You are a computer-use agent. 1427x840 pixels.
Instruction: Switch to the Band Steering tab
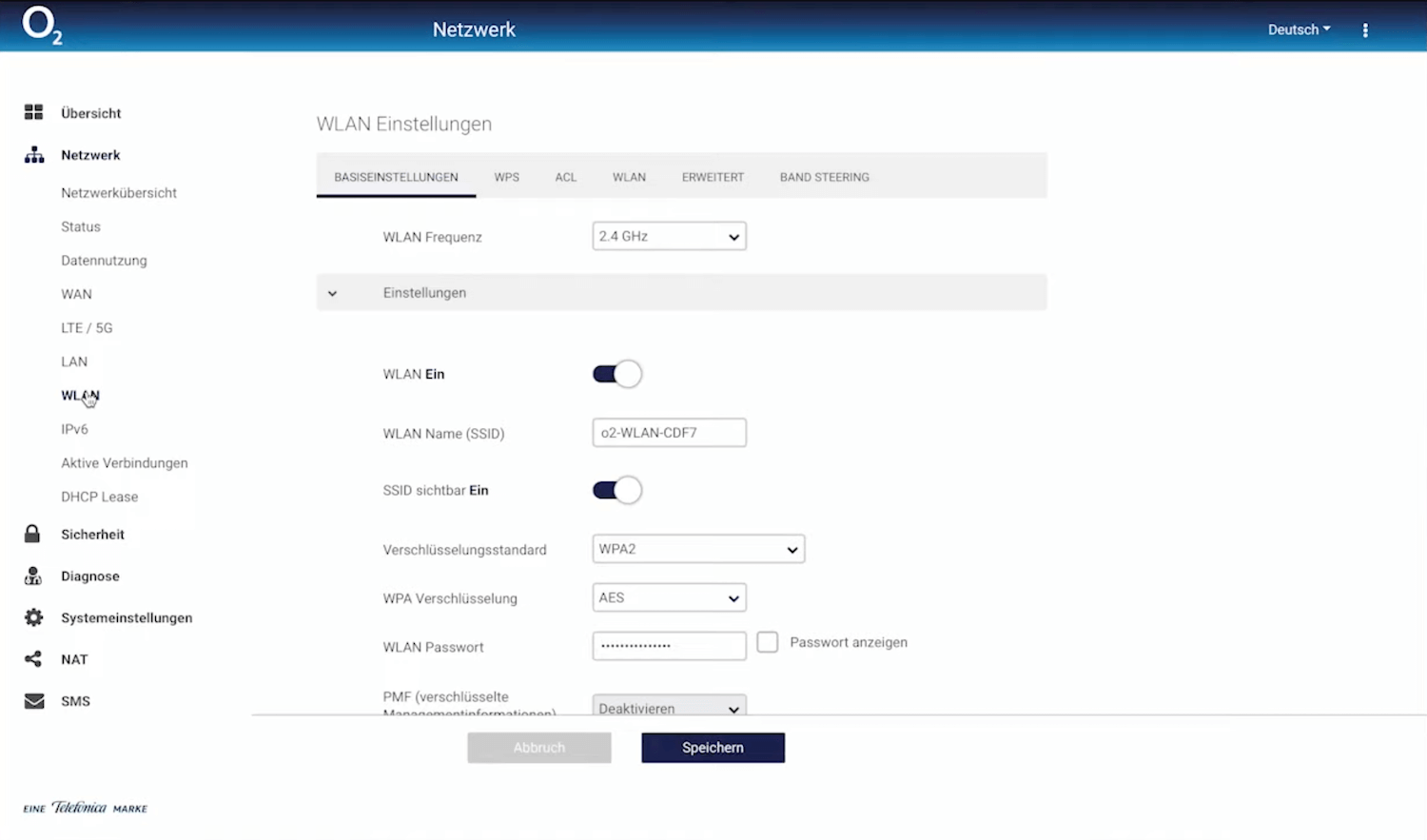point(824,177)
